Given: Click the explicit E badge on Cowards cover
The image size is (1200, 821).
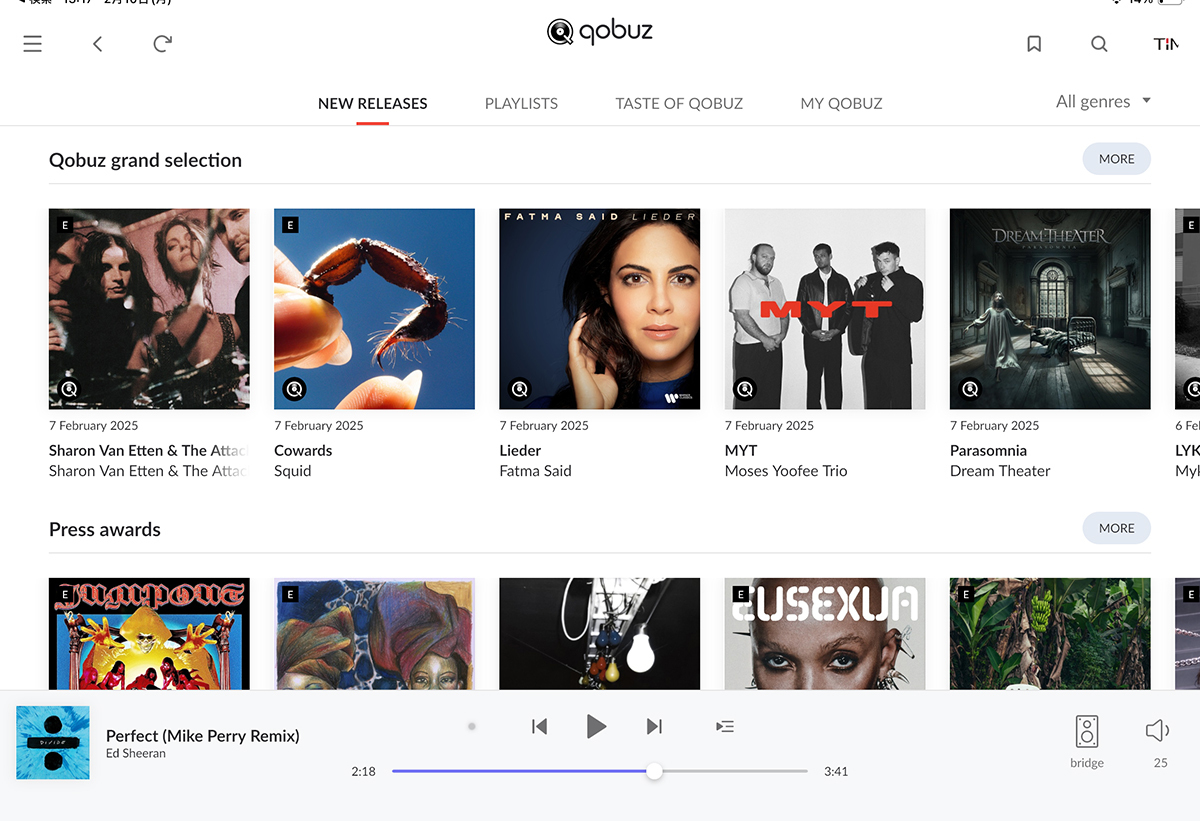Looking at the screenshot, I should click(290, 225).
